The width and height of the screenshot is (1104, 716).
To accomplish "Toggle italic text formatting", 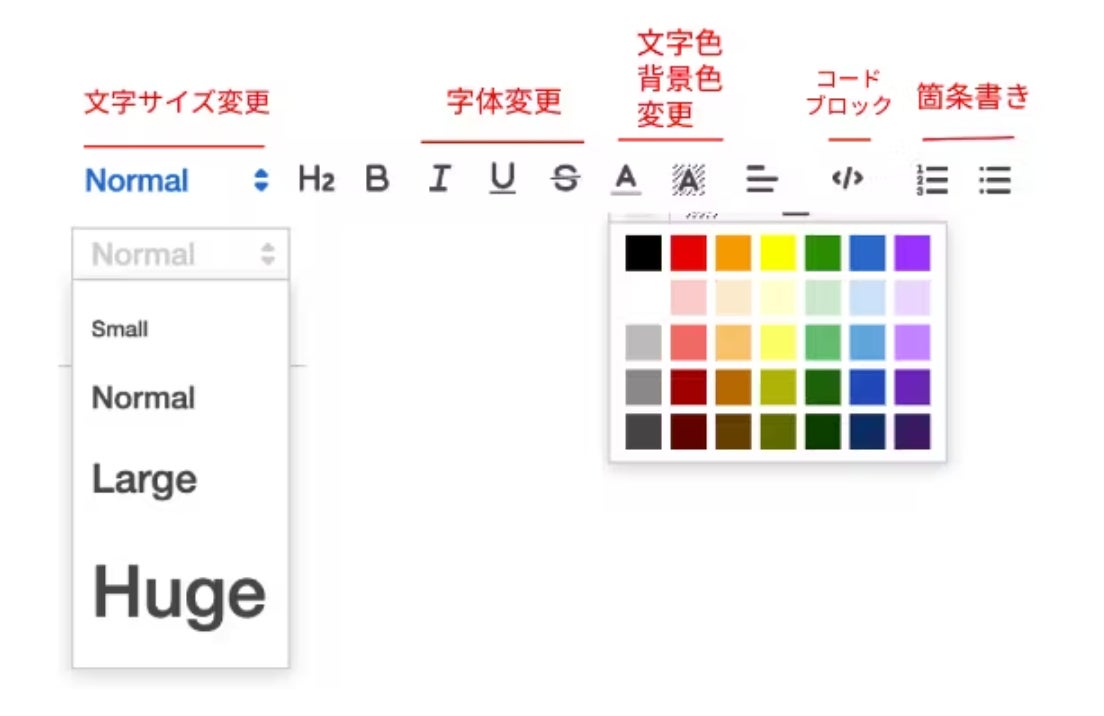I will (x=438, y=180).
